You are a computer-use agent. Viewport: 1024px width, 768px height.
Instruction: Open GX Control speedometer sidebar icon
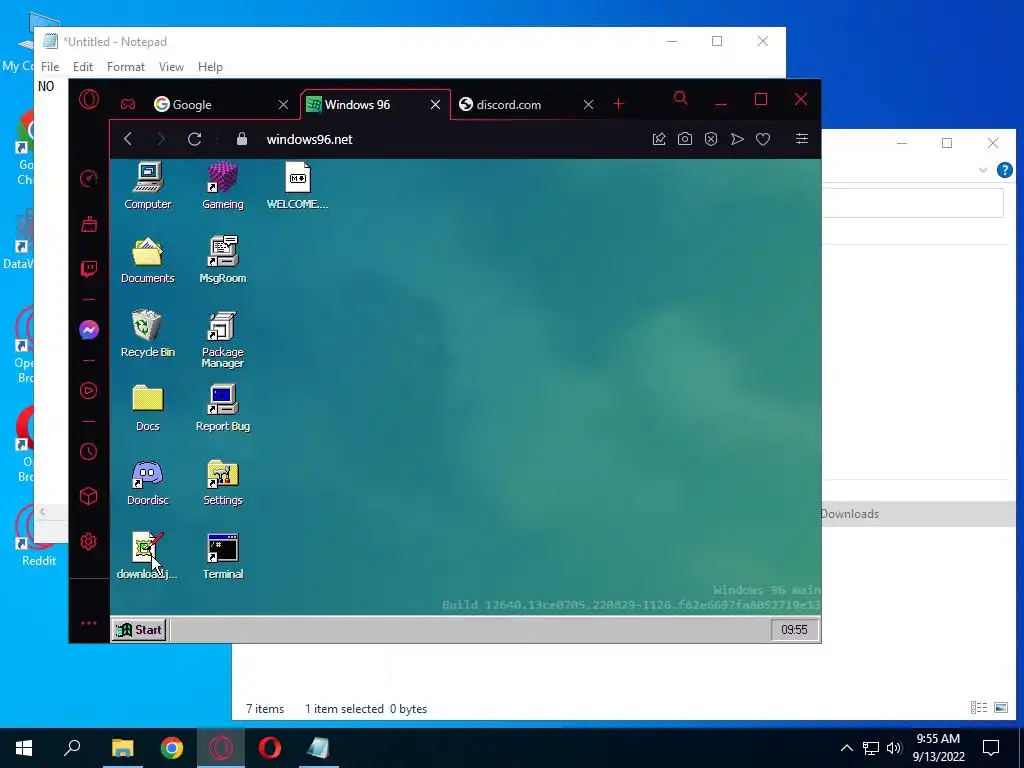click(x=89, y=178)
